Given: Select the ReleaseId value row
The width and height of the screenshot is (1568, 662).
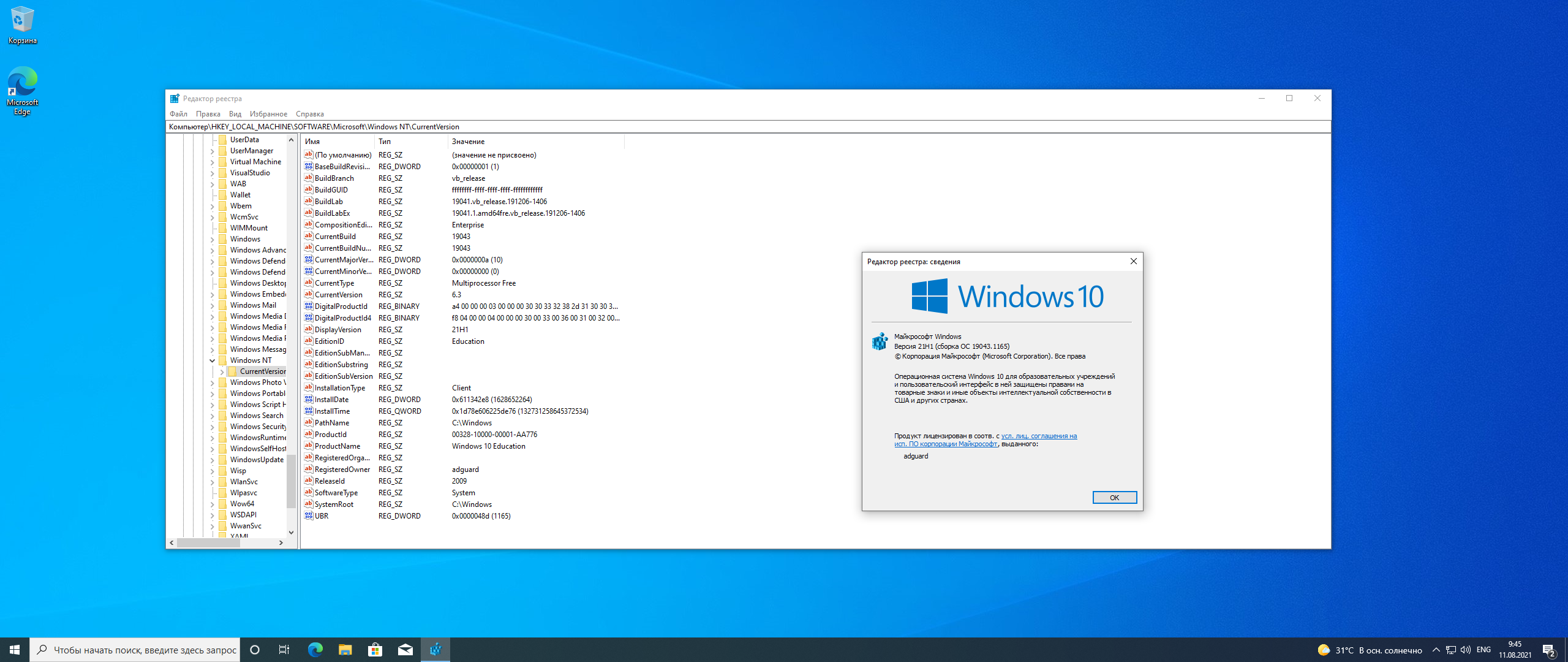Looking at the screenshot, I should click(462, 481).
